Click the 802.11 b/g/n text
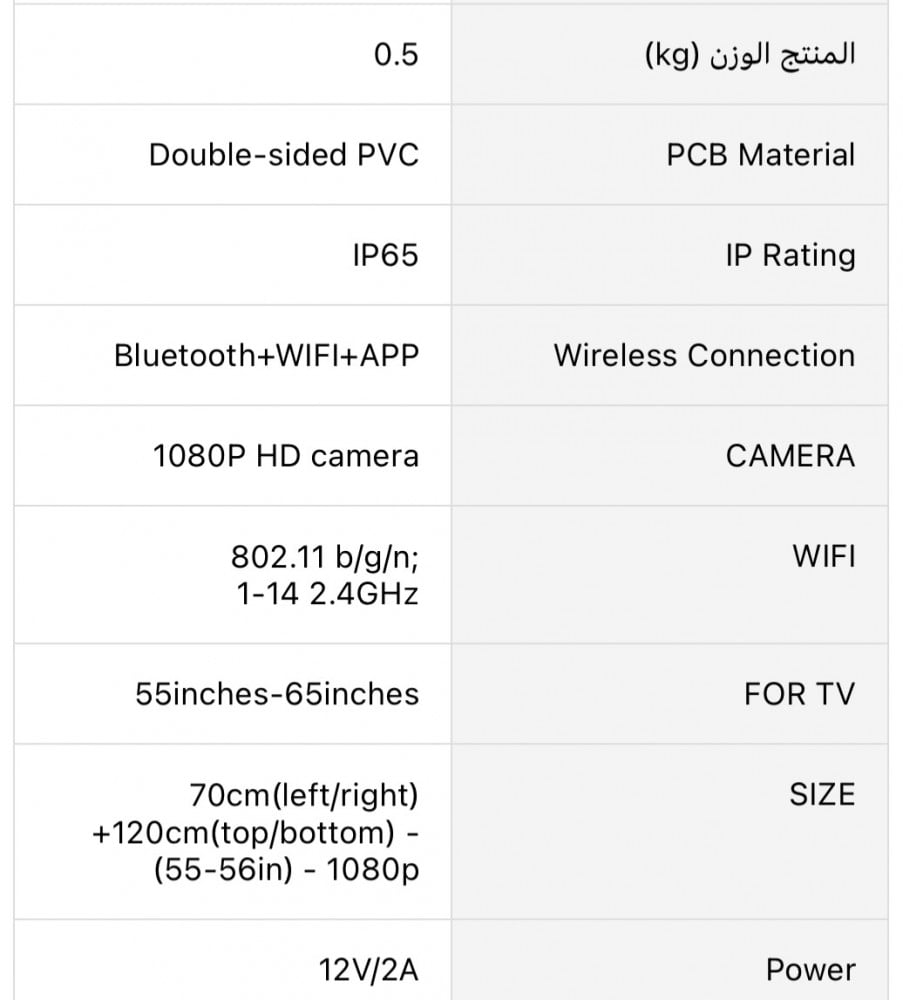This screenshot has height=1000, width=903. [x=324, y=556]
